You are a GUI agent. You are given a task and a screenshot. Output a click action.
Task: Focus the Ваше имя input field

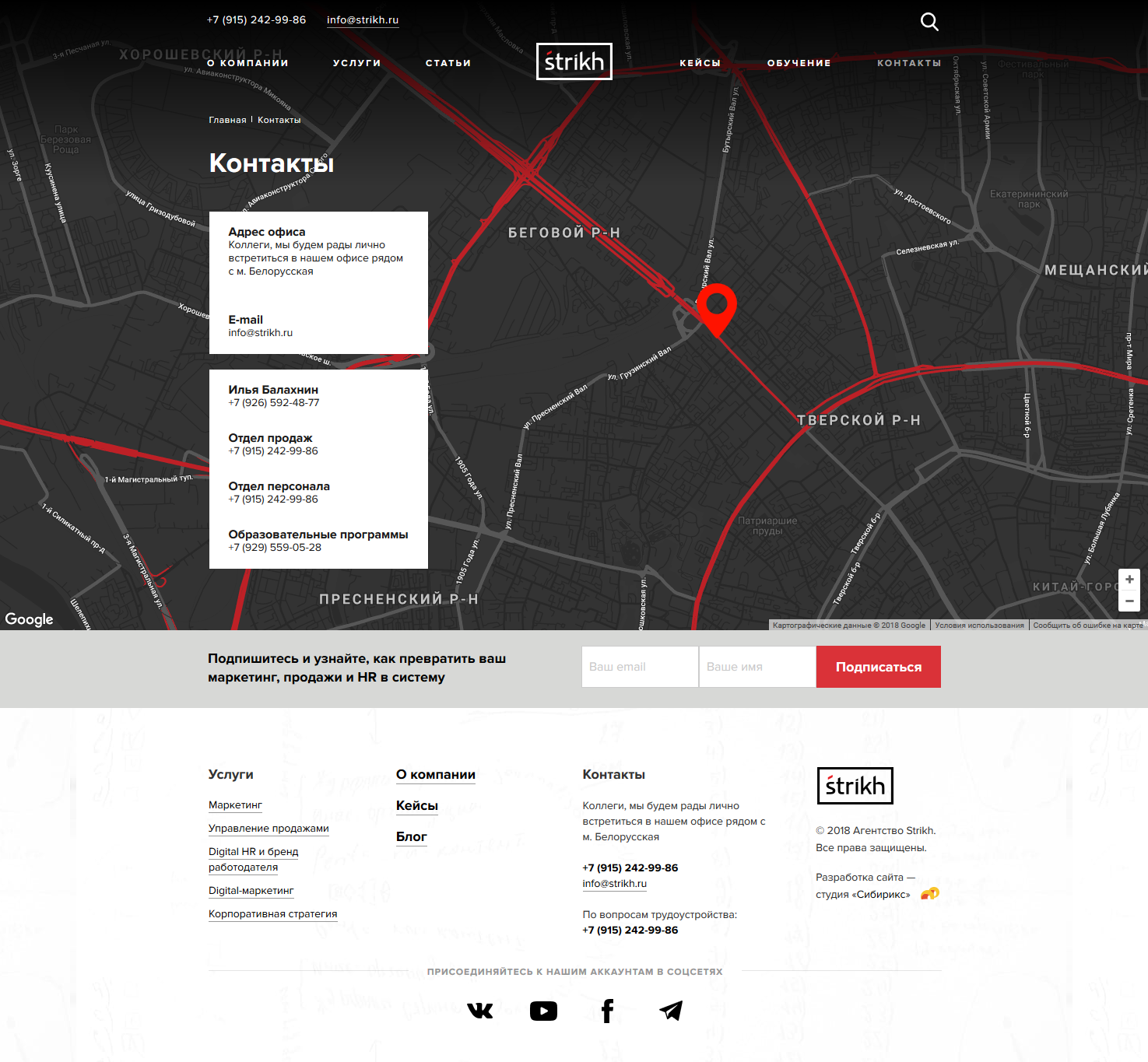757,667
